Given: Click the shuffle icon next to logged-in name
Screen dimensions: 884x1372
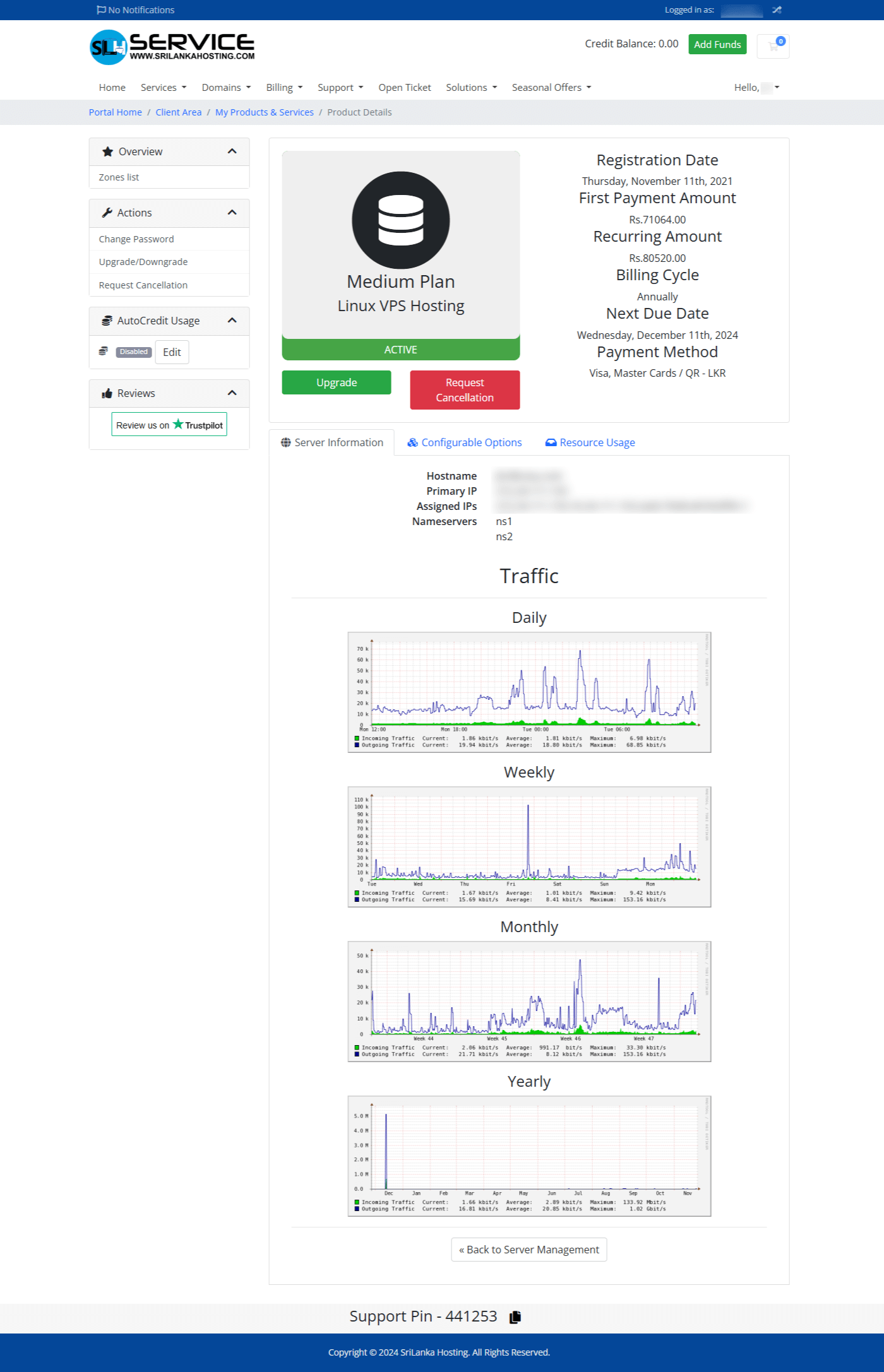Looking at the screenshot, I should pyautogui.click(x=777, y=10).
